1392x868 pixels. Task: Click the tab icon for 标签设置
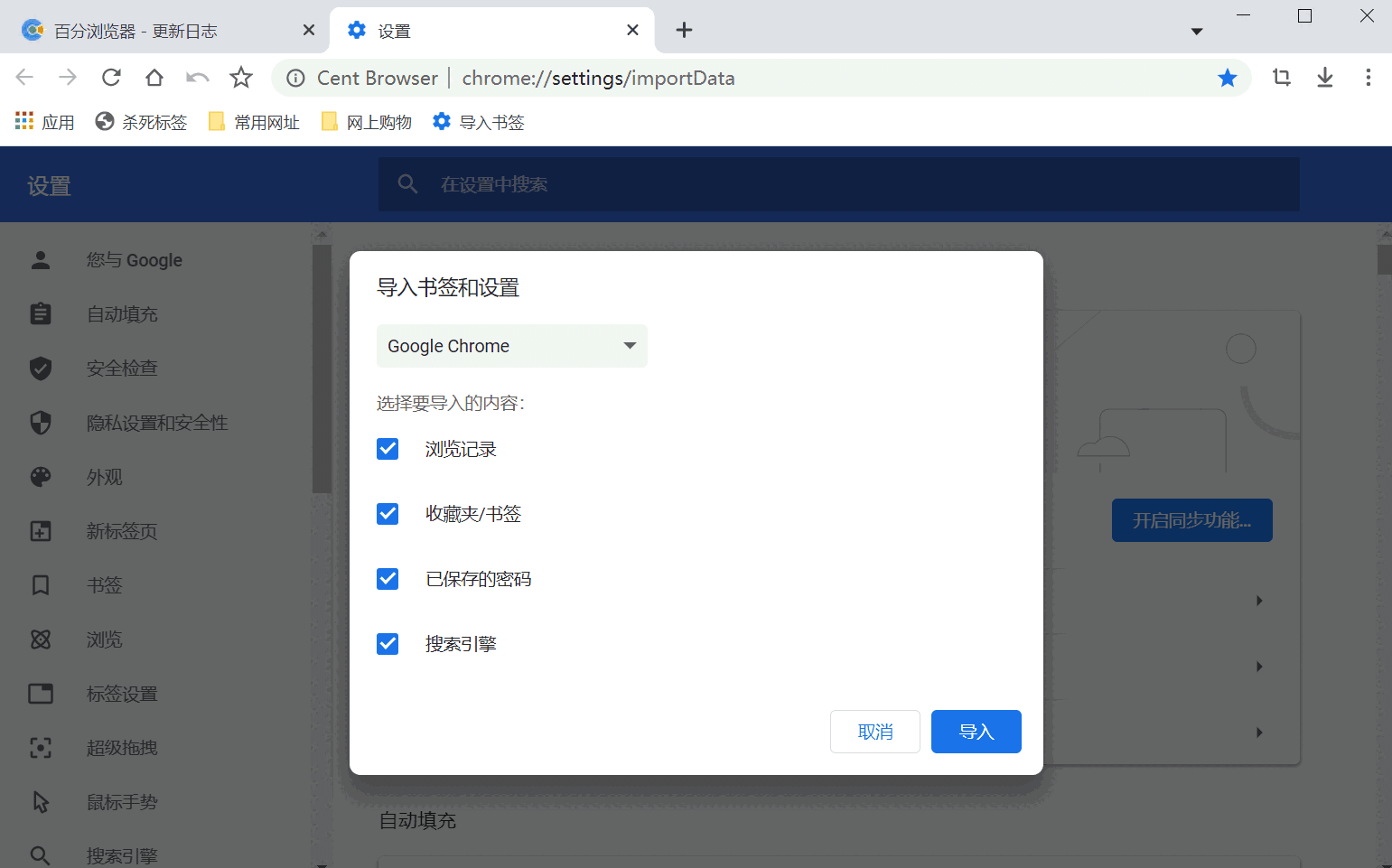[41, 694]
